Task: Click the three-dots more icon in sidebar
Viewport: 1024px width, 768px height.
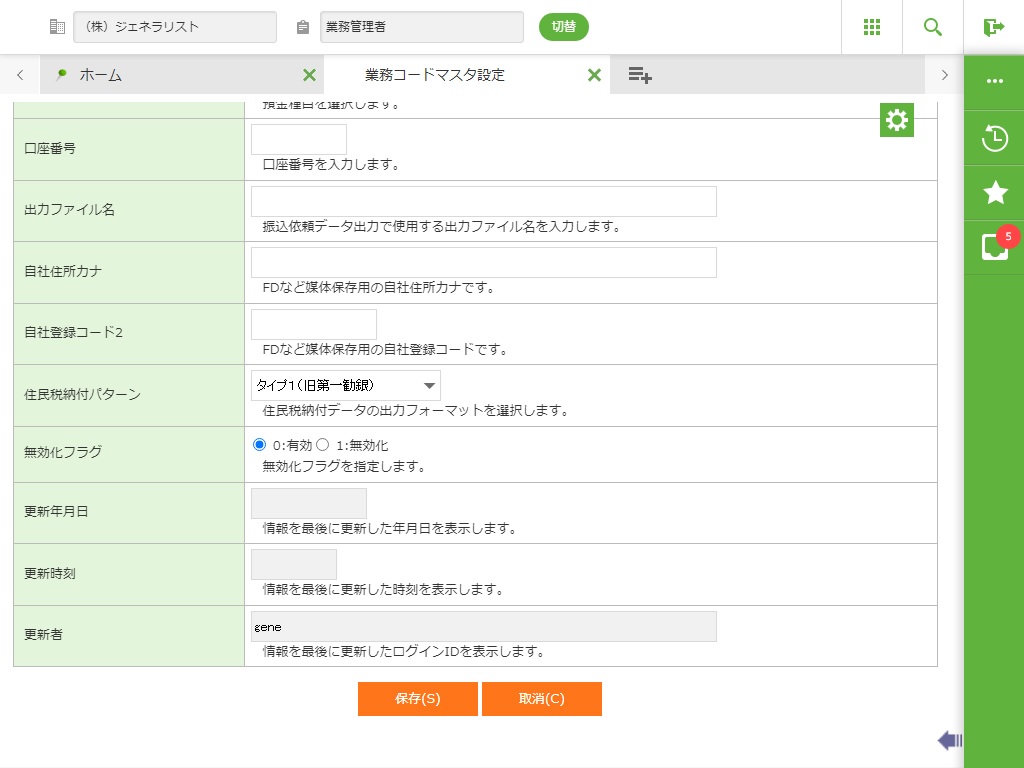Action: pyautogui.click(x=995, y=81)
